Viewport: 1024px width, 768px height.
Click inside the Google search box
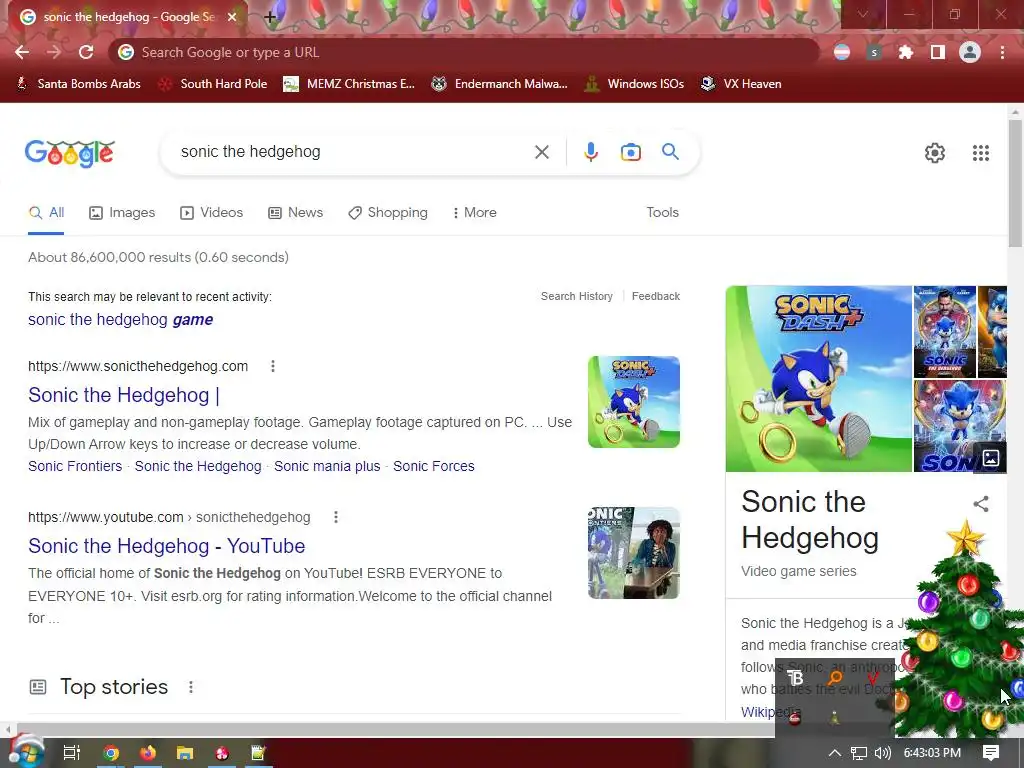(353, 152)
